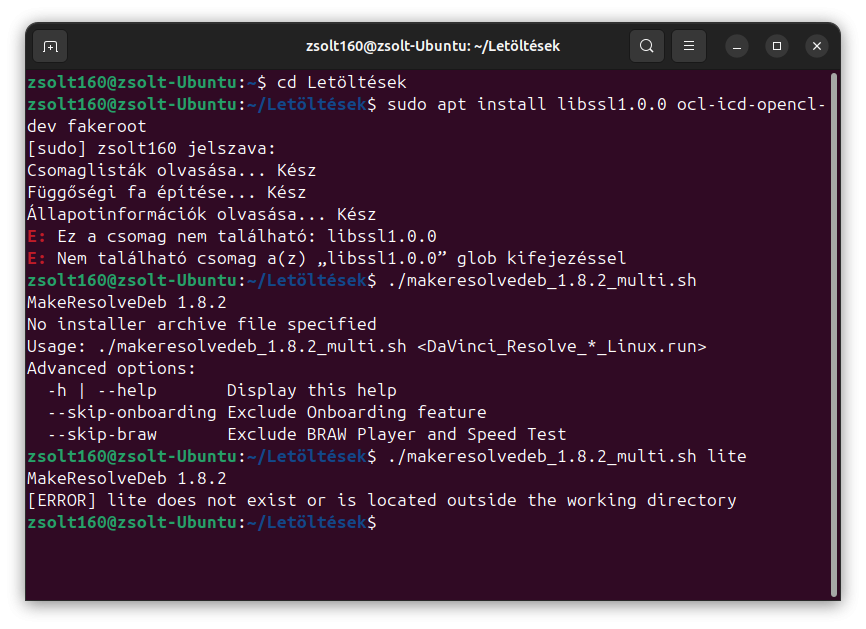The width and height of the screenshot is (866, 629).
Task: Close the terminal window
Action: click(x=817, y=46)
